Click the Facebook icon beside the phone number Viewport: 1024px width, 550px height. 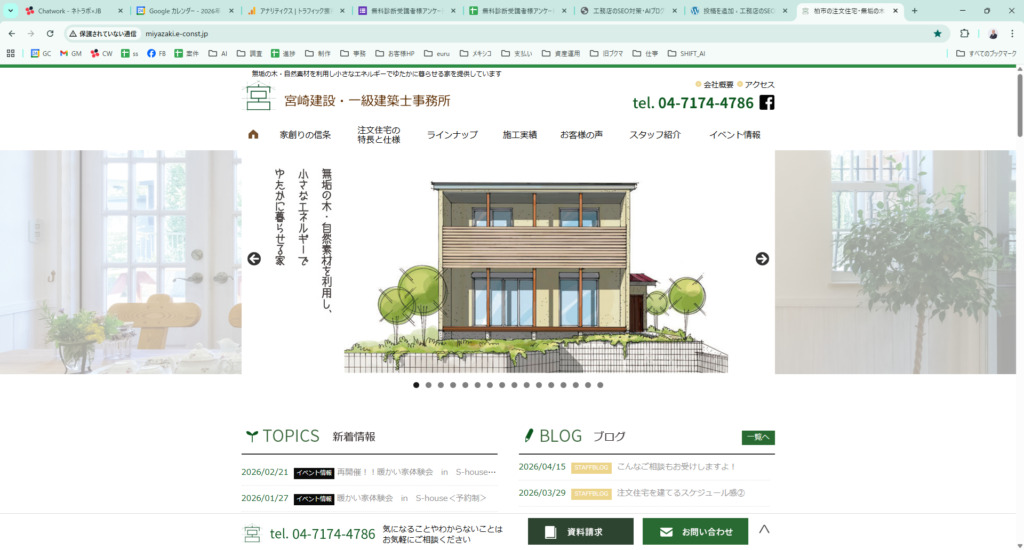click(x=767, y=102)
